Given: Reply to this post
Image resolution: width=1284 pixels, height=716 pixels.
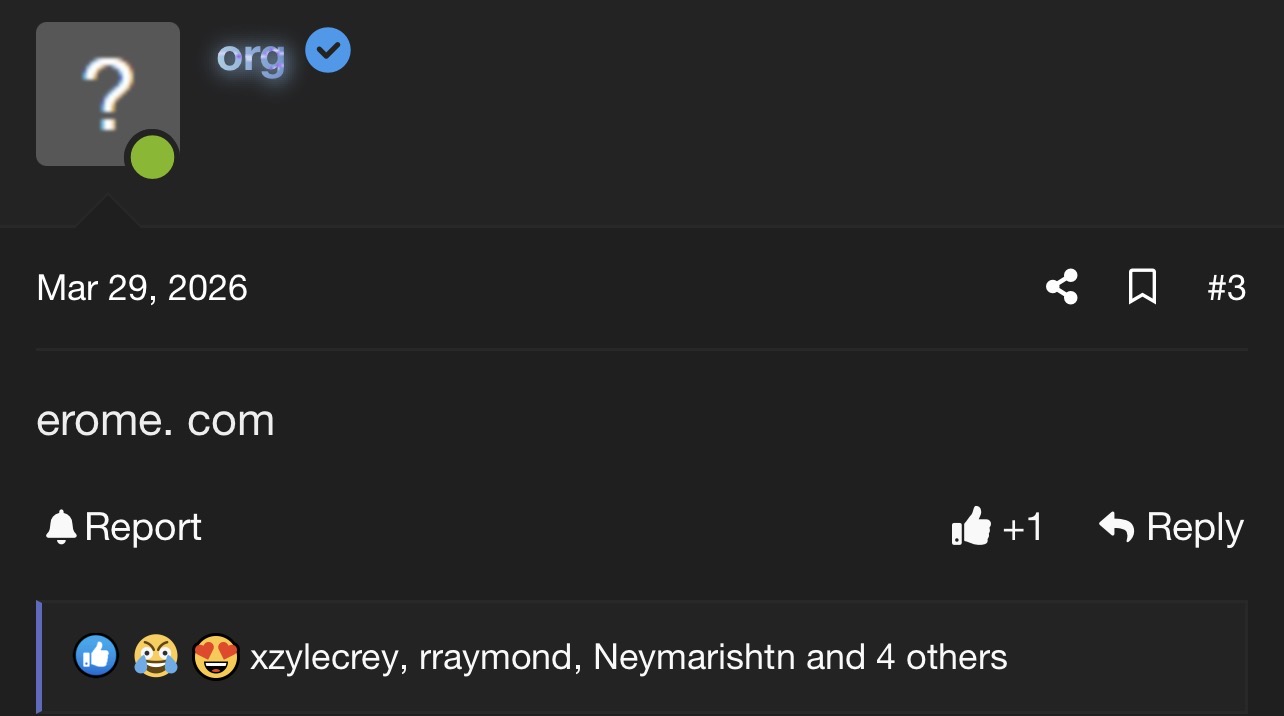Looking at the screenshot, I should tap(1194, 527).
